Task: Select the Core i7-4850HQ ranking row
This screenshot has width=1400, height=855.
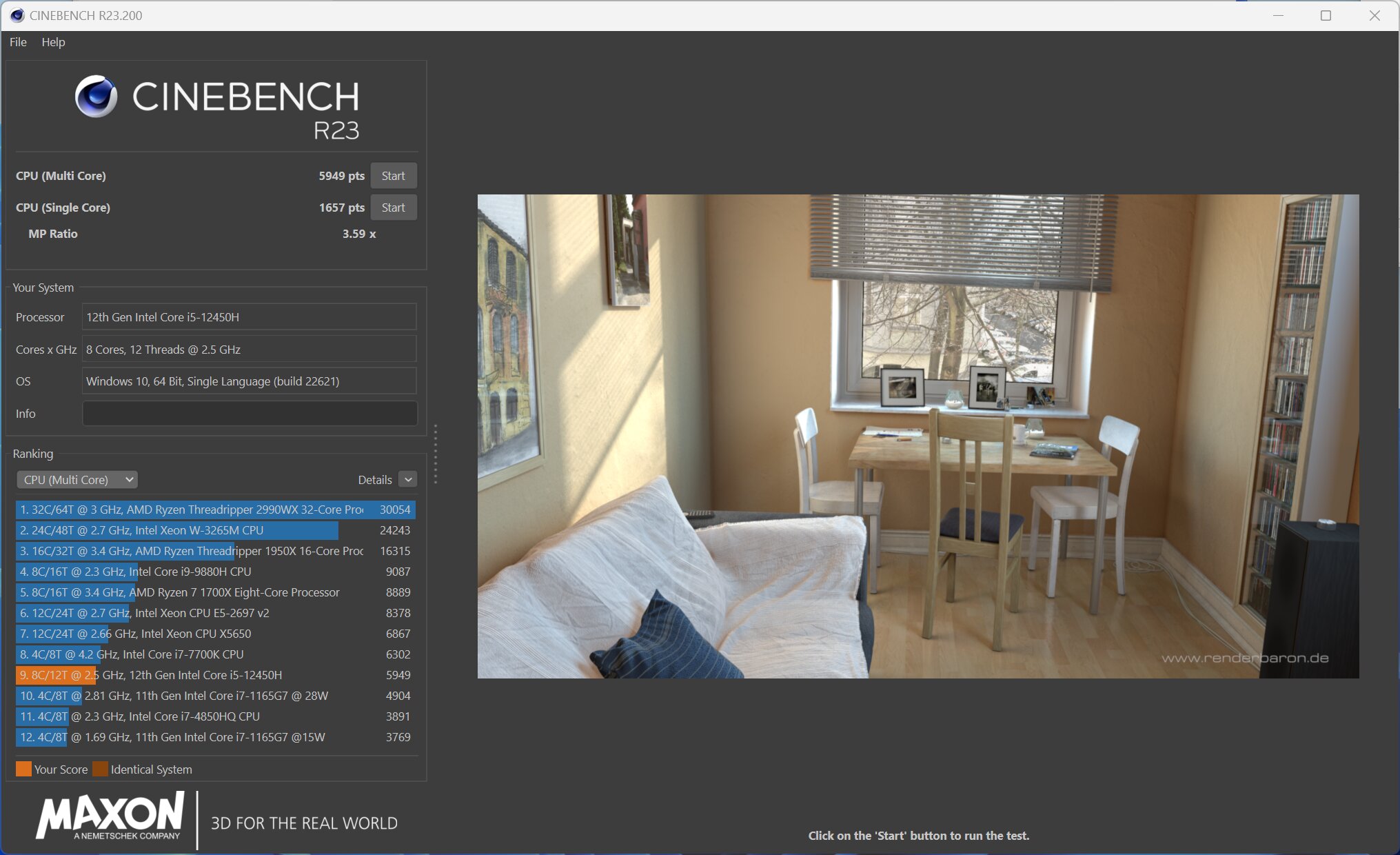Action: click(216, 716)
